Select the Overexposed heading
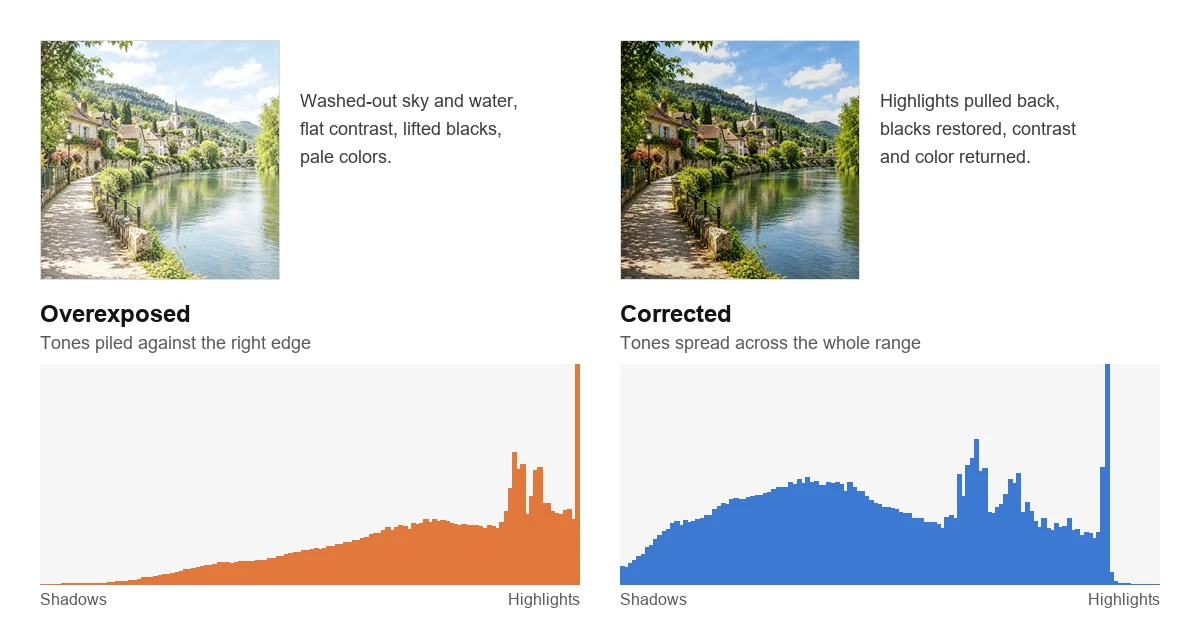 115,314
